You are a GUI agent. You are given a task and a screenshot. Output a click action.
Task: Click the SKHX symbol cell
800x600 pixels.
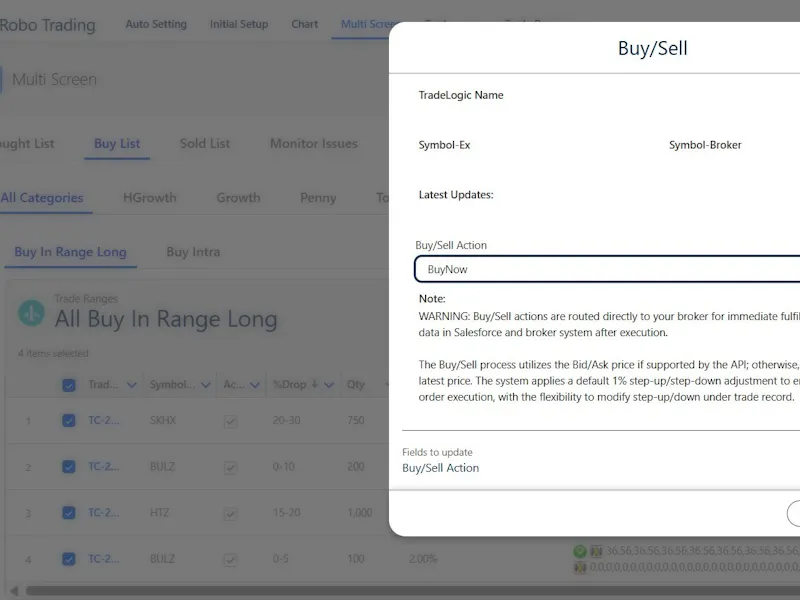click(163, 420)
